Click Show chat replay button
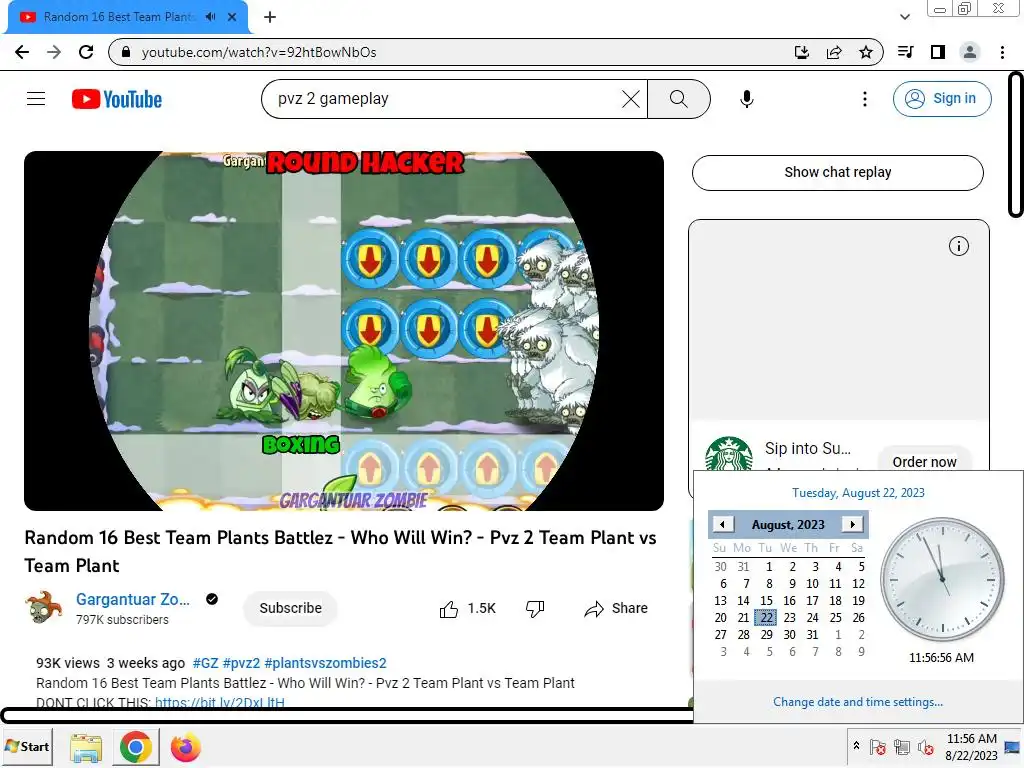 838,172
